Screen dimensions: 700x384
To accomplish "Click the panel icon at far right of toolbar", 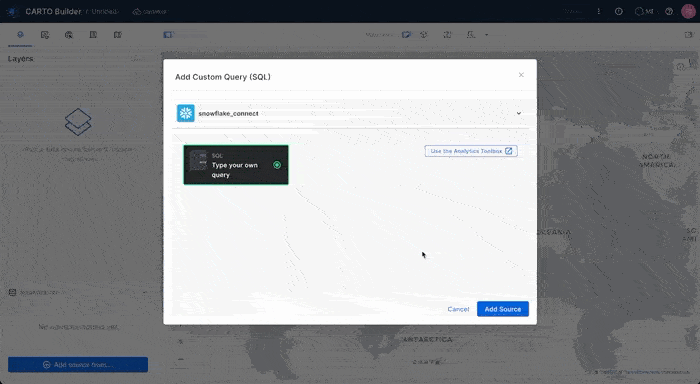I will point(688,35).
